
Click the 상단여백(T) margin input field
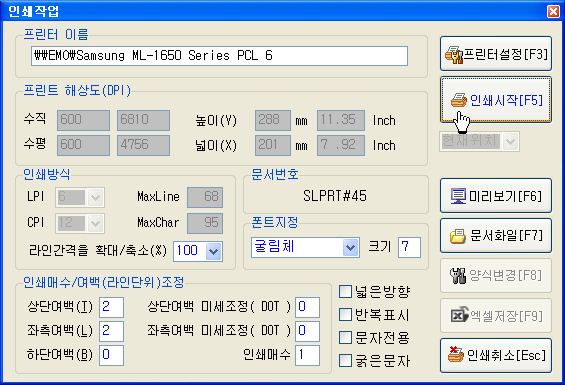pos(112,307)
